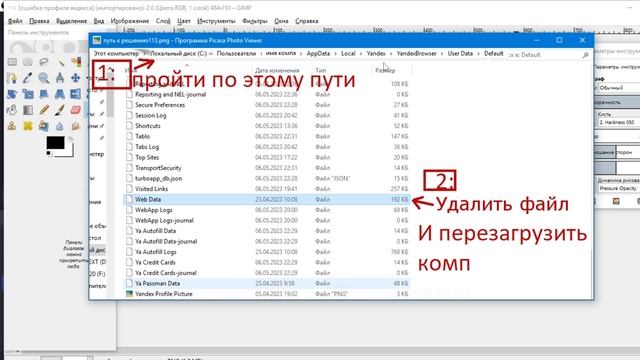Select the Smudge tool
640x360 pixels.
76,126
